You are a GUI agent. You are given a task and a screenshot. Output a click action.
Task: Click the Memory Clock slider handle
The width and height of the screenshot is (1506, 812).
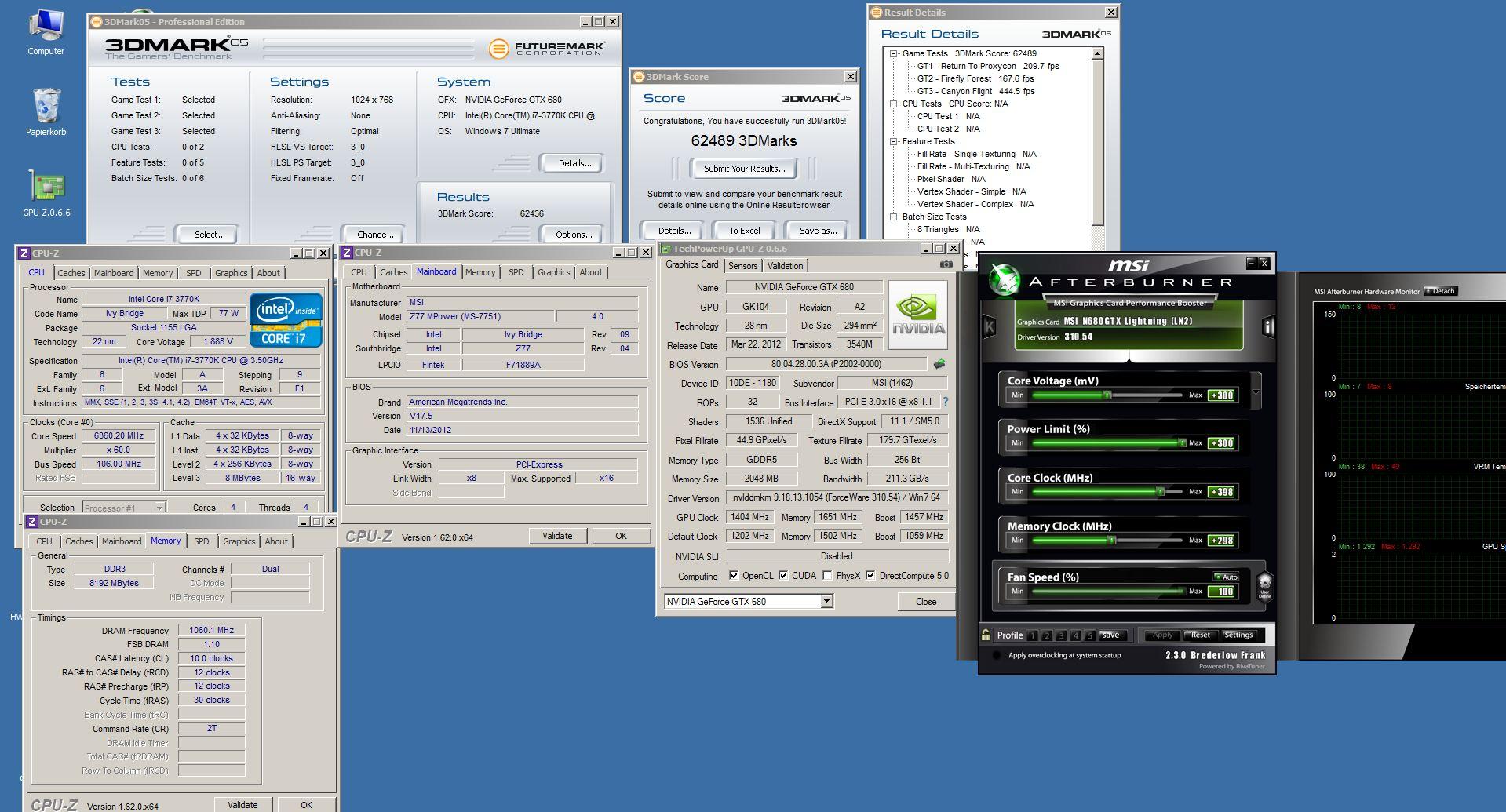pyautogui.click(x=1111, y=541)
